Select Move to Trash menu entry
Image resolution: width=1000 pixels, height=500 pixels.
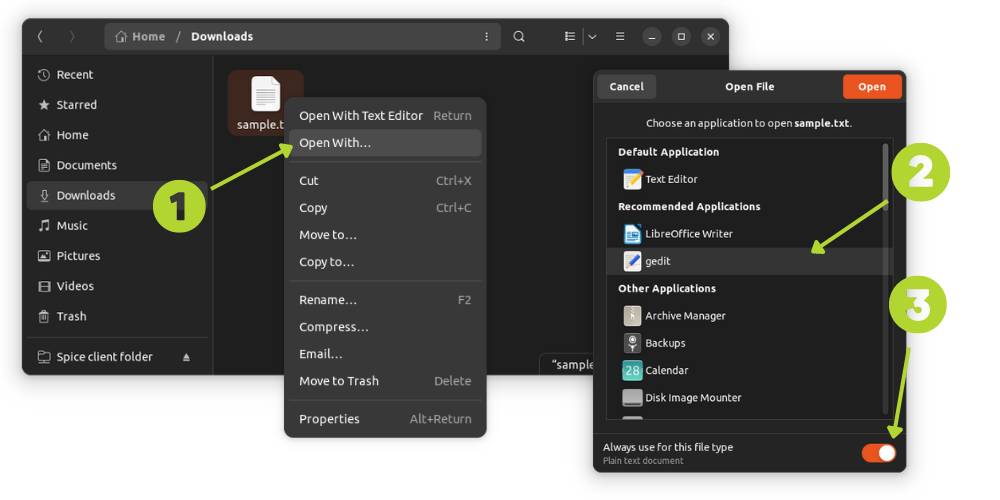tap(338, 381)
